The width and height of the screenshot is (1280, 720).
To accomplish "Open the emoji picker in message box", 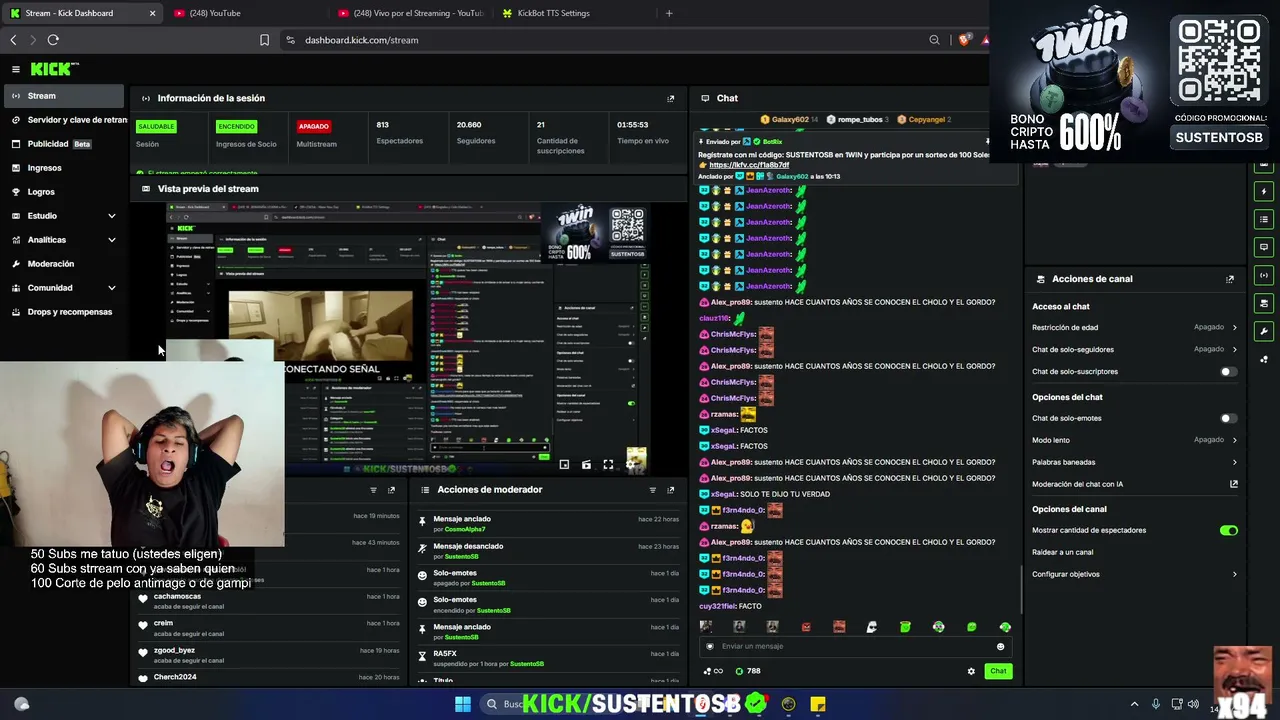I will click(1000, 646).
